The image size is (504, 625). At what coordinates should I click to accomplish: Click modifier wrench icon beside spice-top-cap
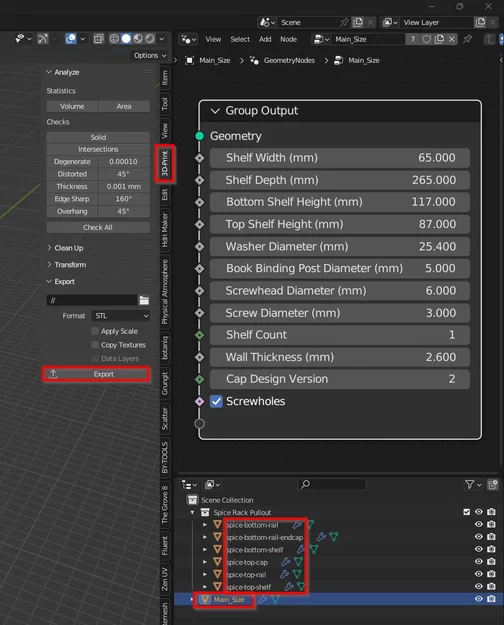coord(285,562)
